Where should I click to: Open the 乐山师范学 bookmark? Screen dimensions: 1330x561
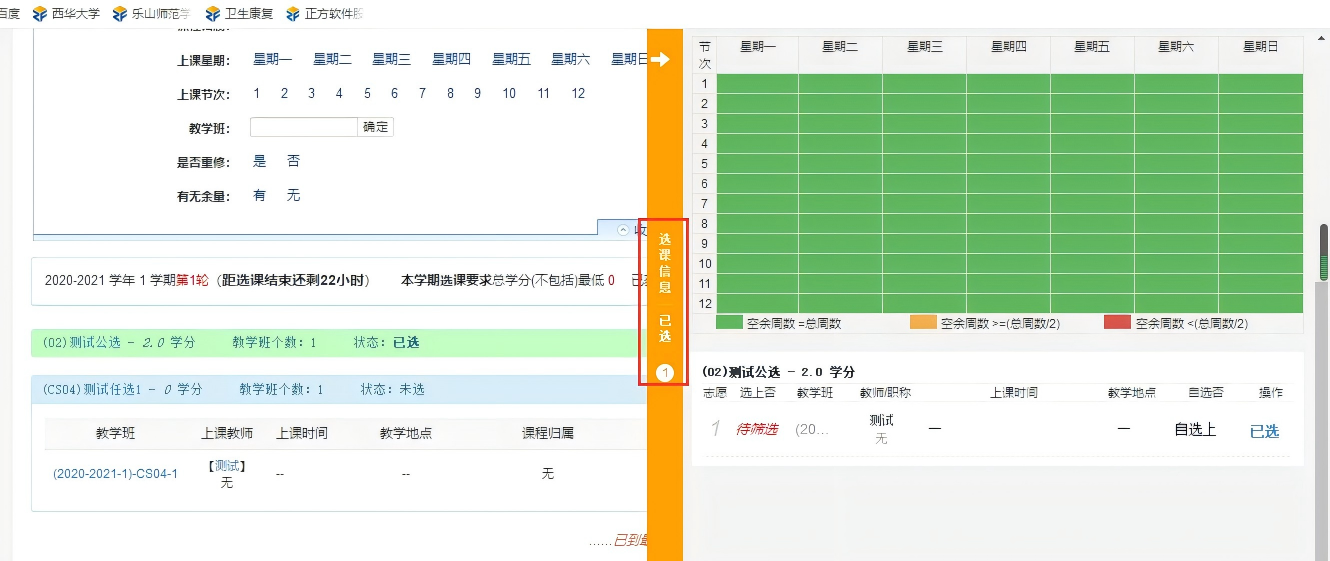tap(152, 14)
